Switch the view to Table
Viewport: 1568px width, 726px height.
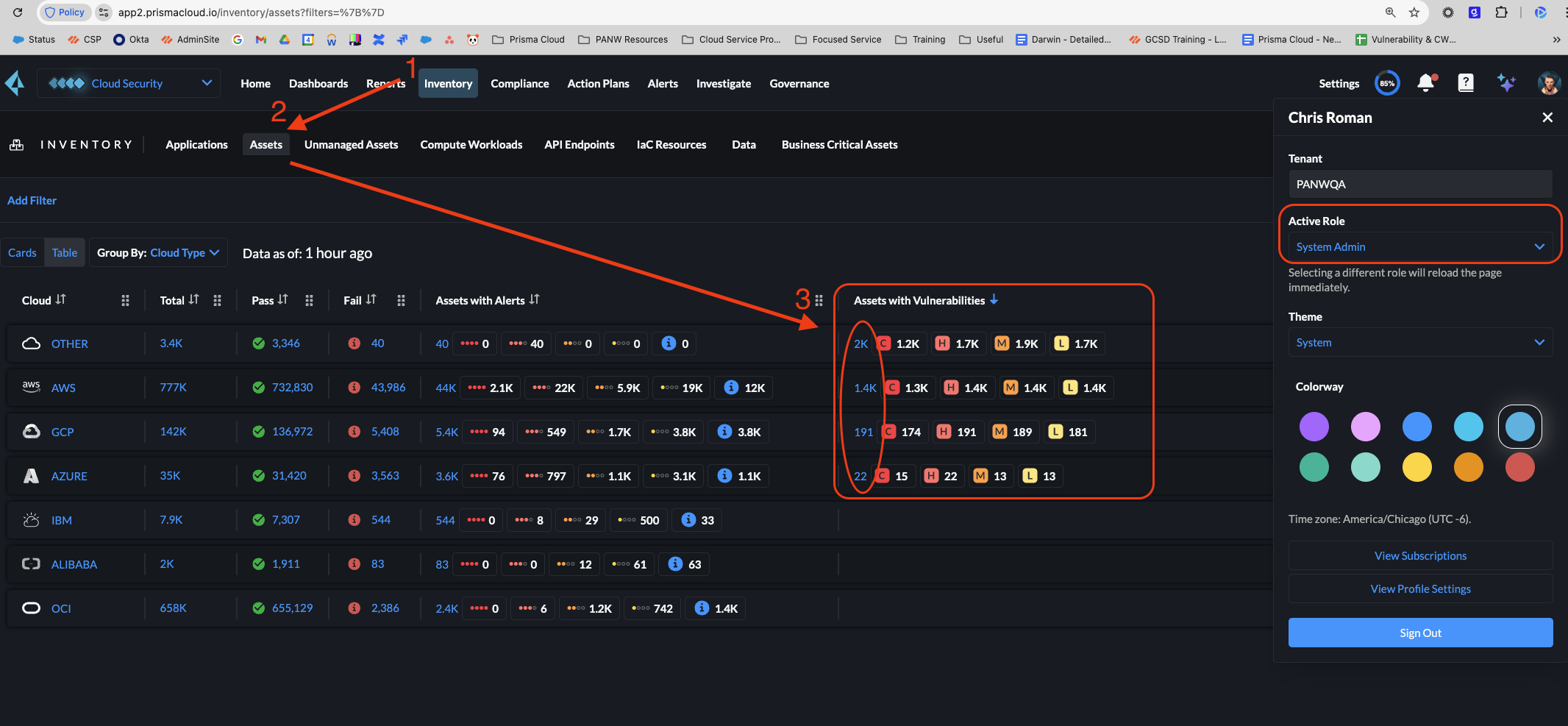pyautogui.click(x=65, y=253)
